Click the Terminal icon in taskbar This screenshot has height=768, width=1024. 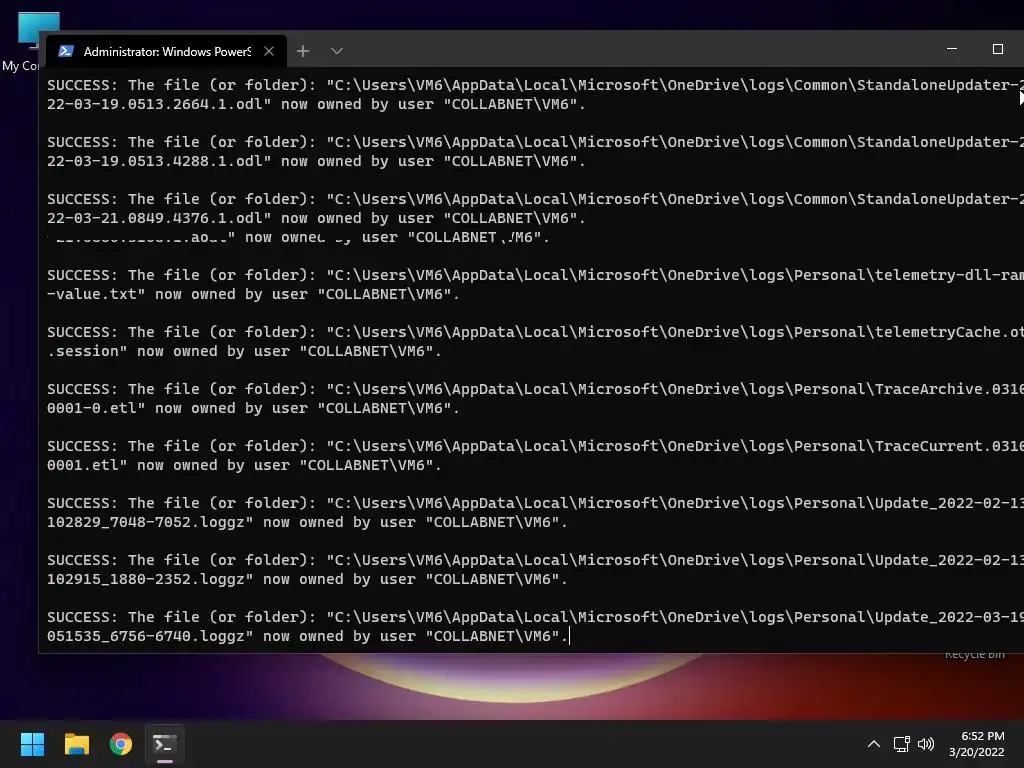165,744
